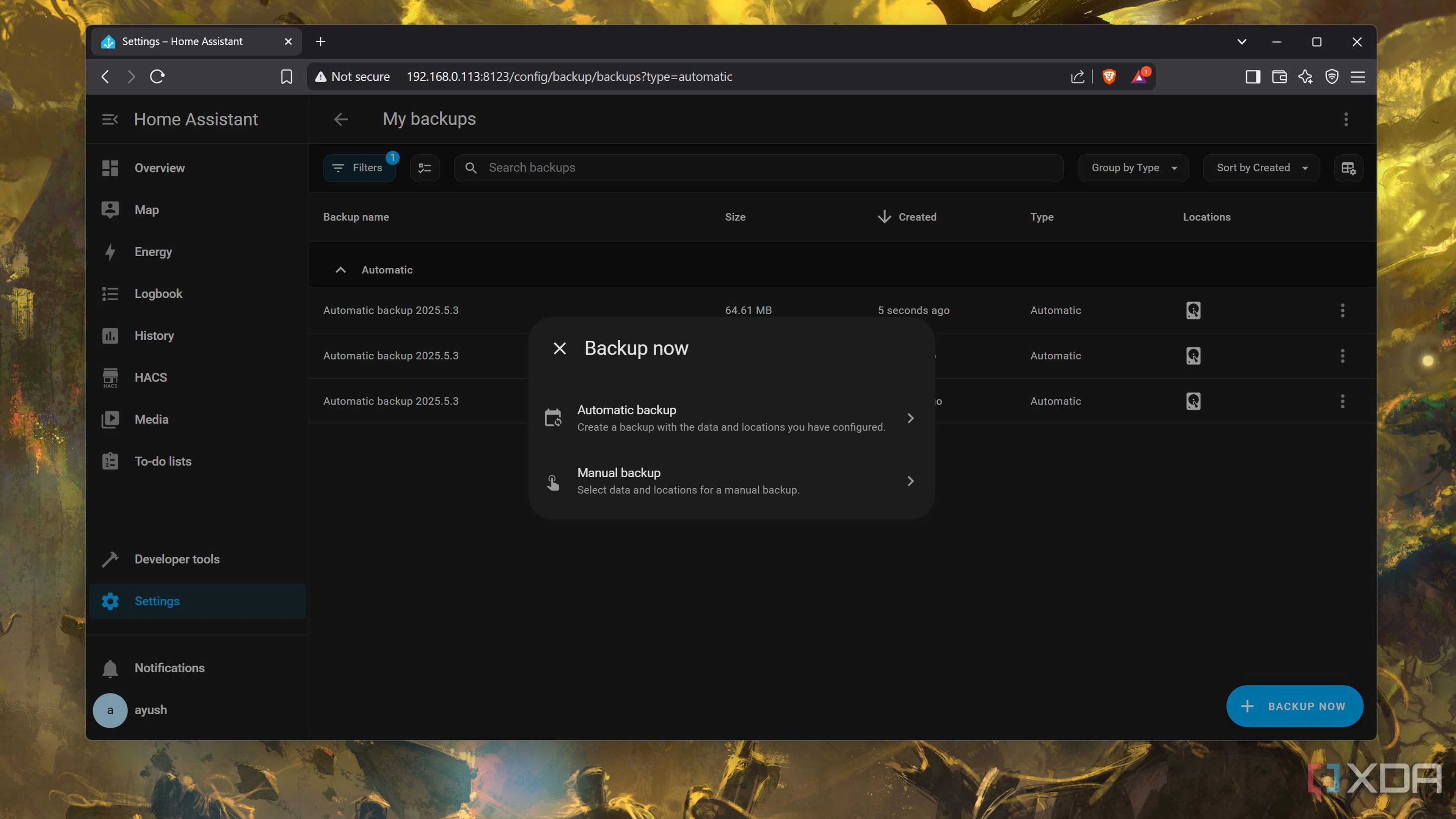Click the Brave Shields lion icon

[x=1109, y=76]
